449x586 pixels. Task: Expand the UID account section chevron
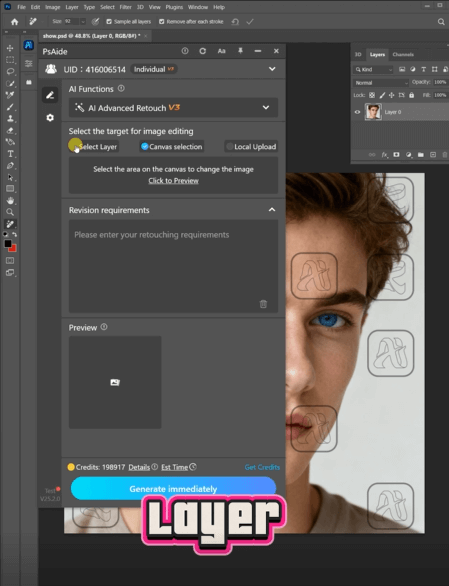click(272, 69)
